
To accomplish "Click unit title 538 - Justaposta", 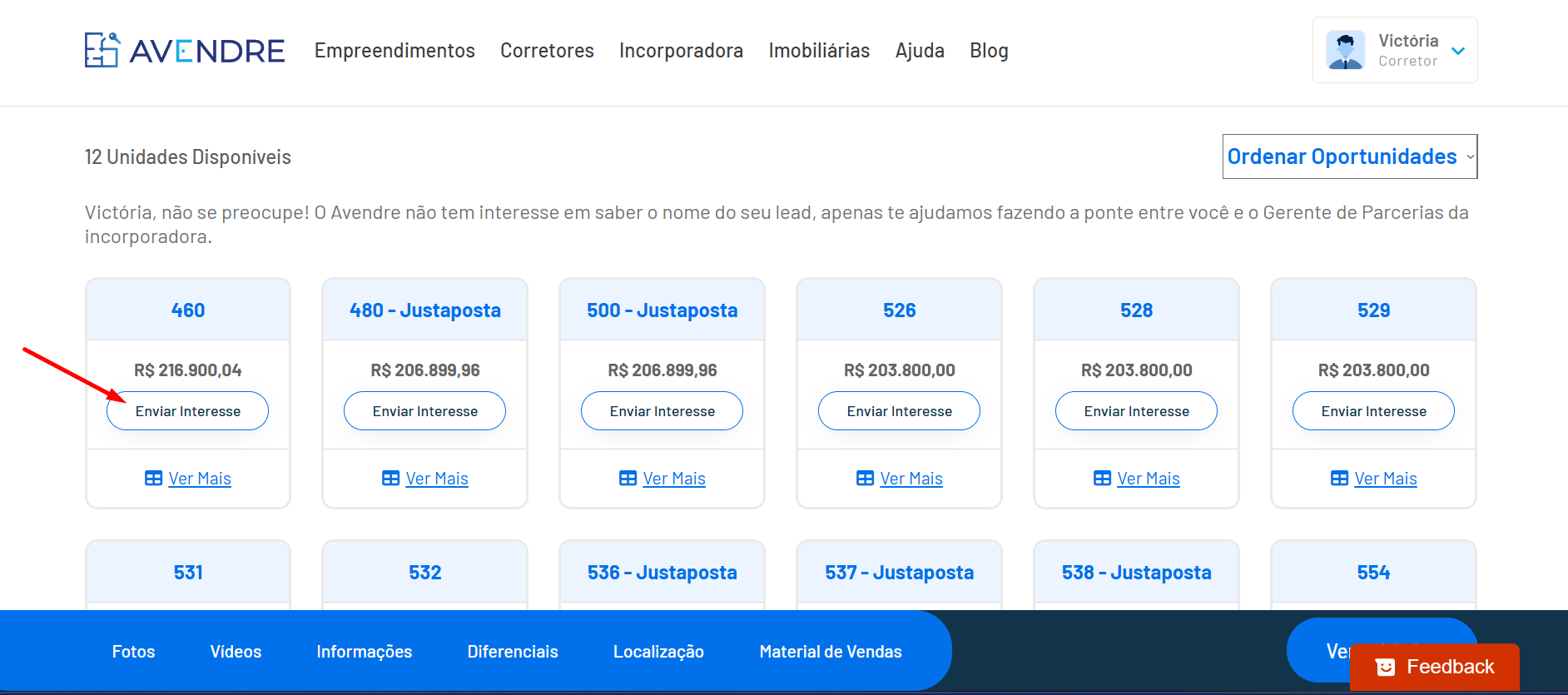I will tap(1137, 573).
